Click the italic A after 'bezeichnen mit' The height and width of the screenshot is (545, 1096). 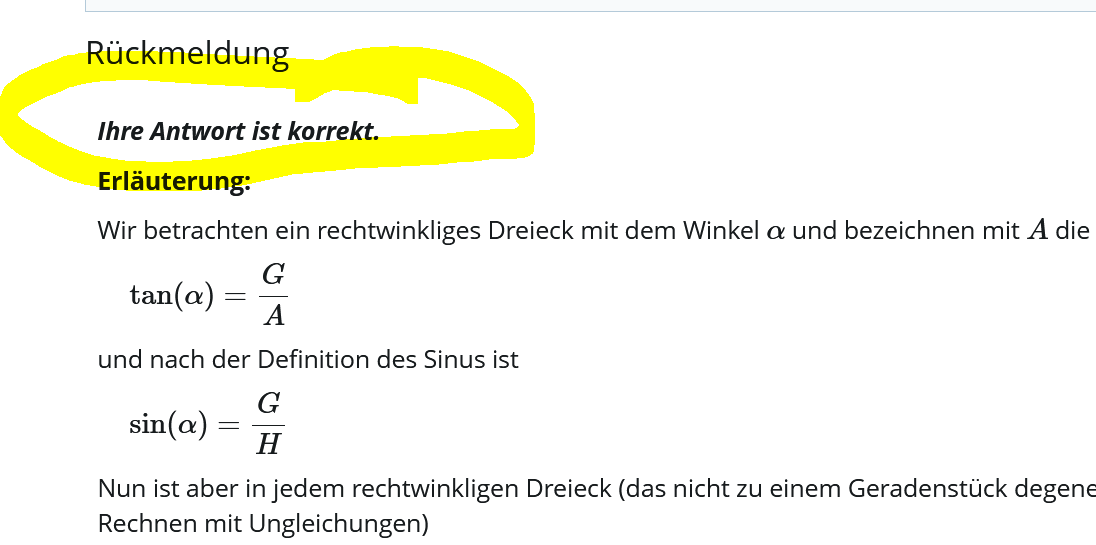coord(1037,231)
